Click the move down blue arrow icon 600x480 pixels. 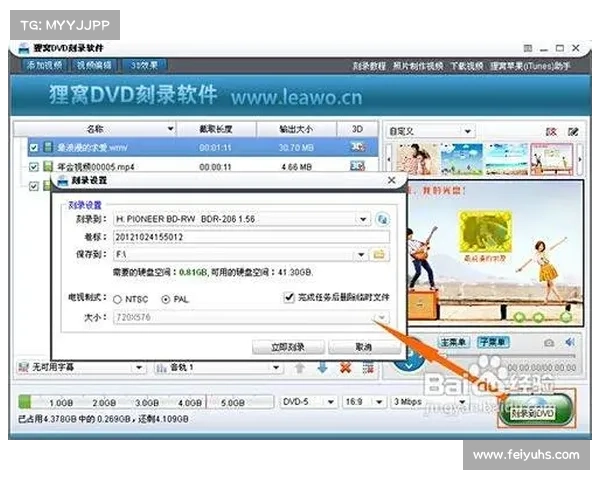pyautogui.click(x=323, y=368)
